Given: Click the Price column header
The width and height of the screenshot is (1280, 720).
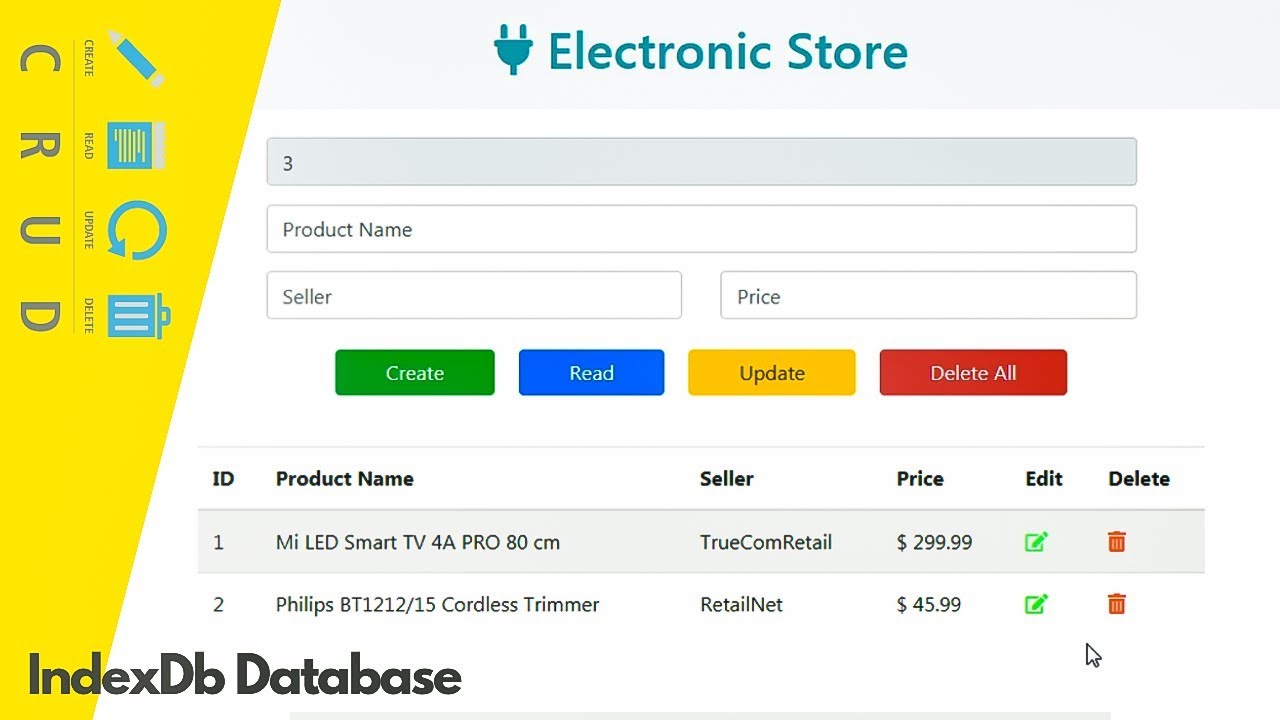Looking at the screenshot, I should (919, 479).
